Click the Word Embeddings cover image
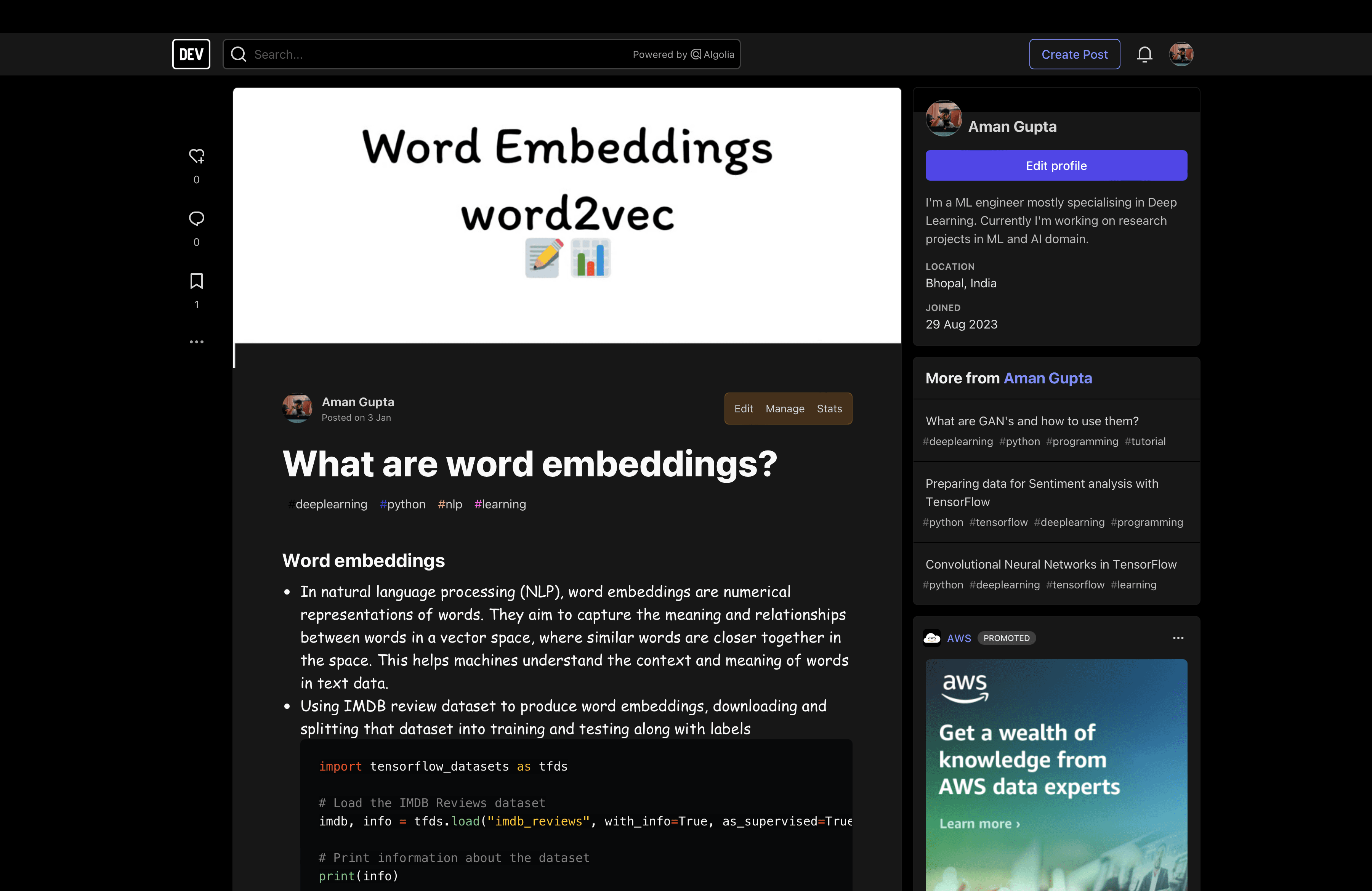Image resolution: width=1372 pixels, height=891 pixels. [567, 215]
